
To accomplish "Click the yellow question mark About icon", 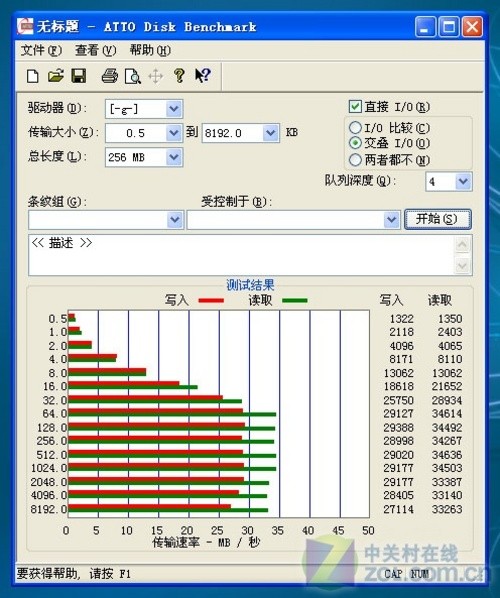I will [x=179, y=76].
